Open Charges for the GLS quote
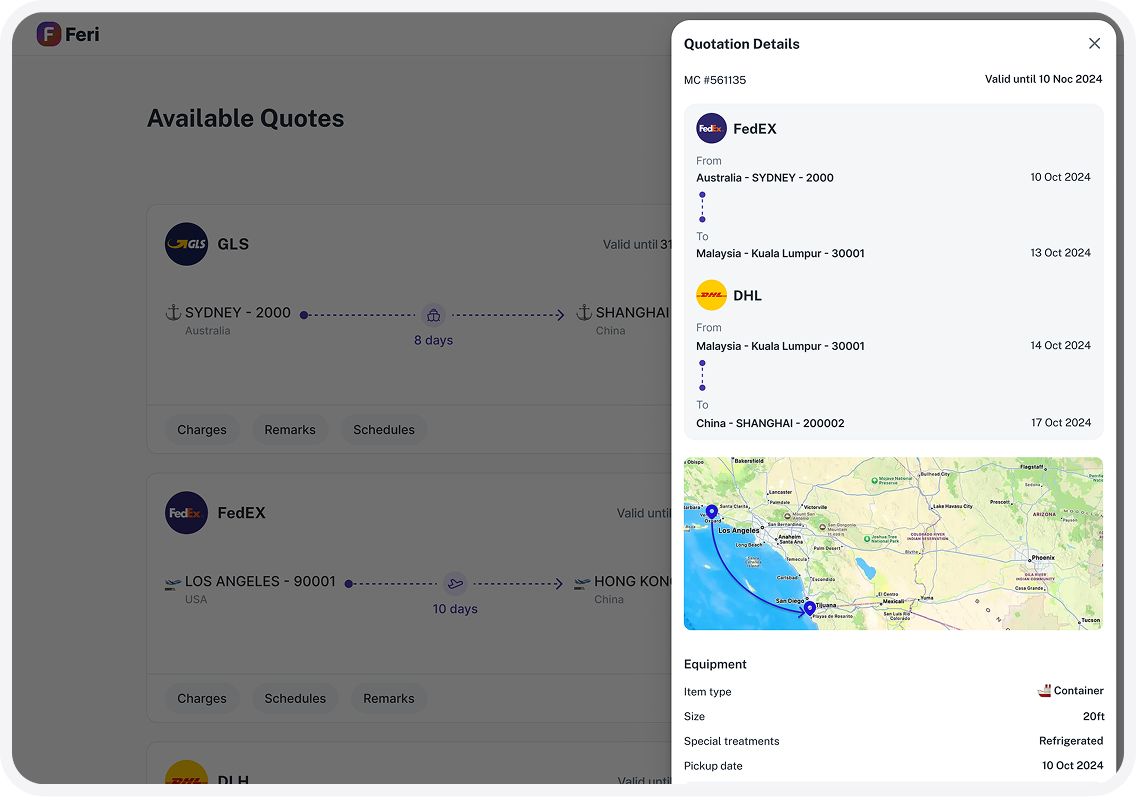The image size is (1136, 797). pos(202,430)
